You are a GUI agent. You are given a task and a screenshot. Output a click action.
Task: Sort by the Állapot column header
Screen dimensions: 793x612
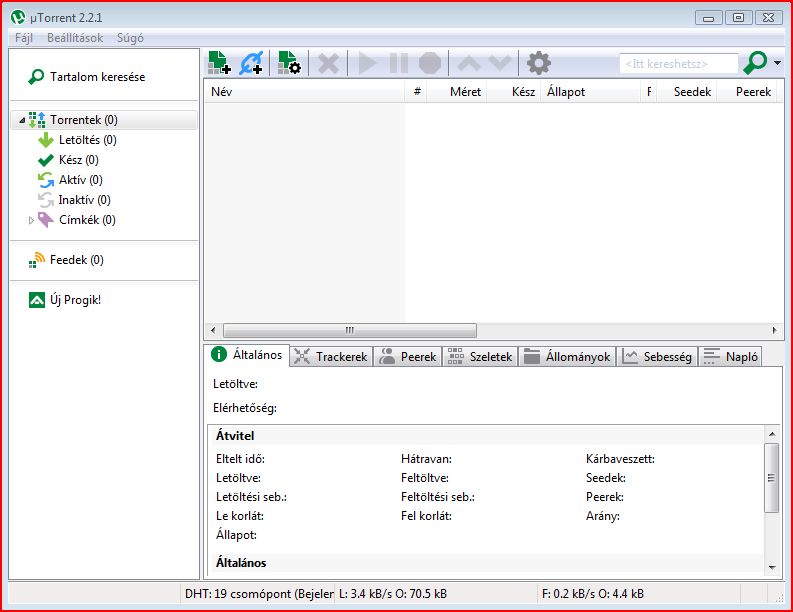coord(591,92)
